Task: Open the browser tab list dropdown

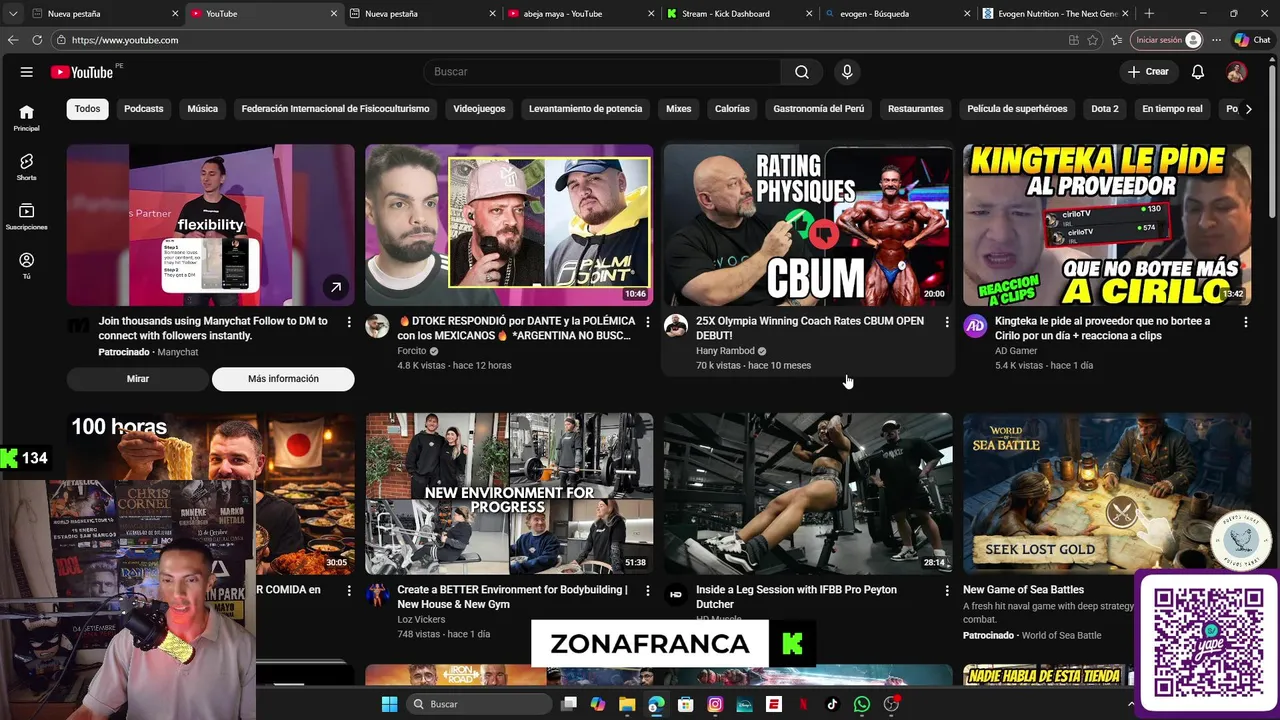Action: pos(13,14)
